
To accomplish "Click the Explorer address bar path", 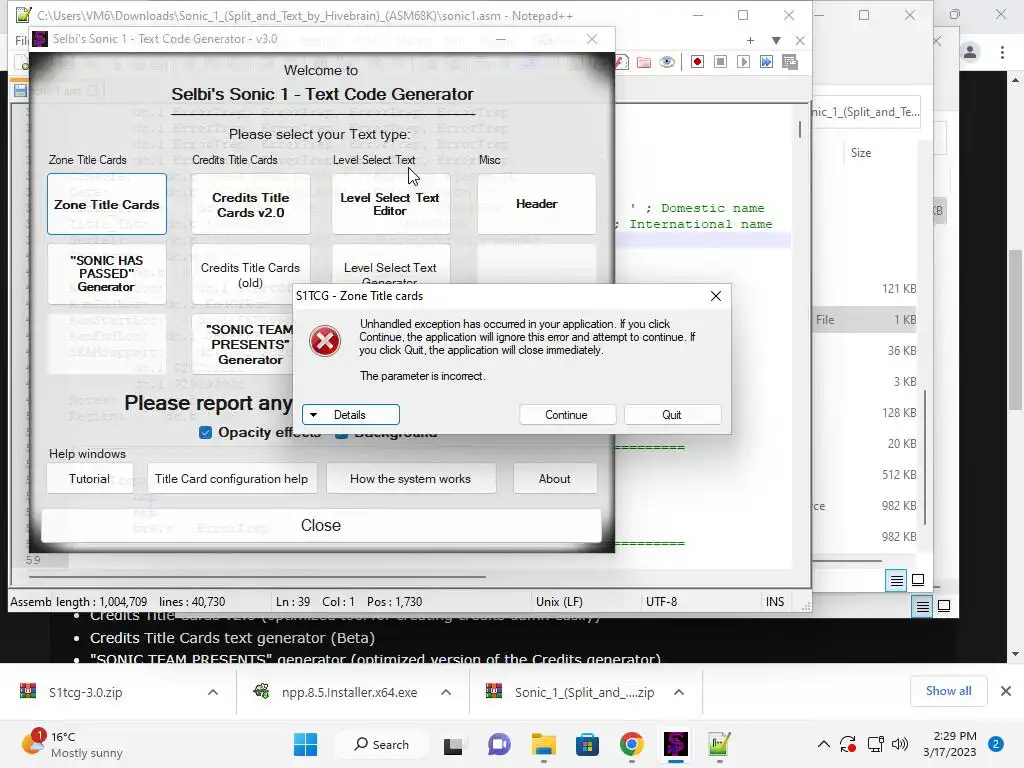I will click(x=865, y=112).
